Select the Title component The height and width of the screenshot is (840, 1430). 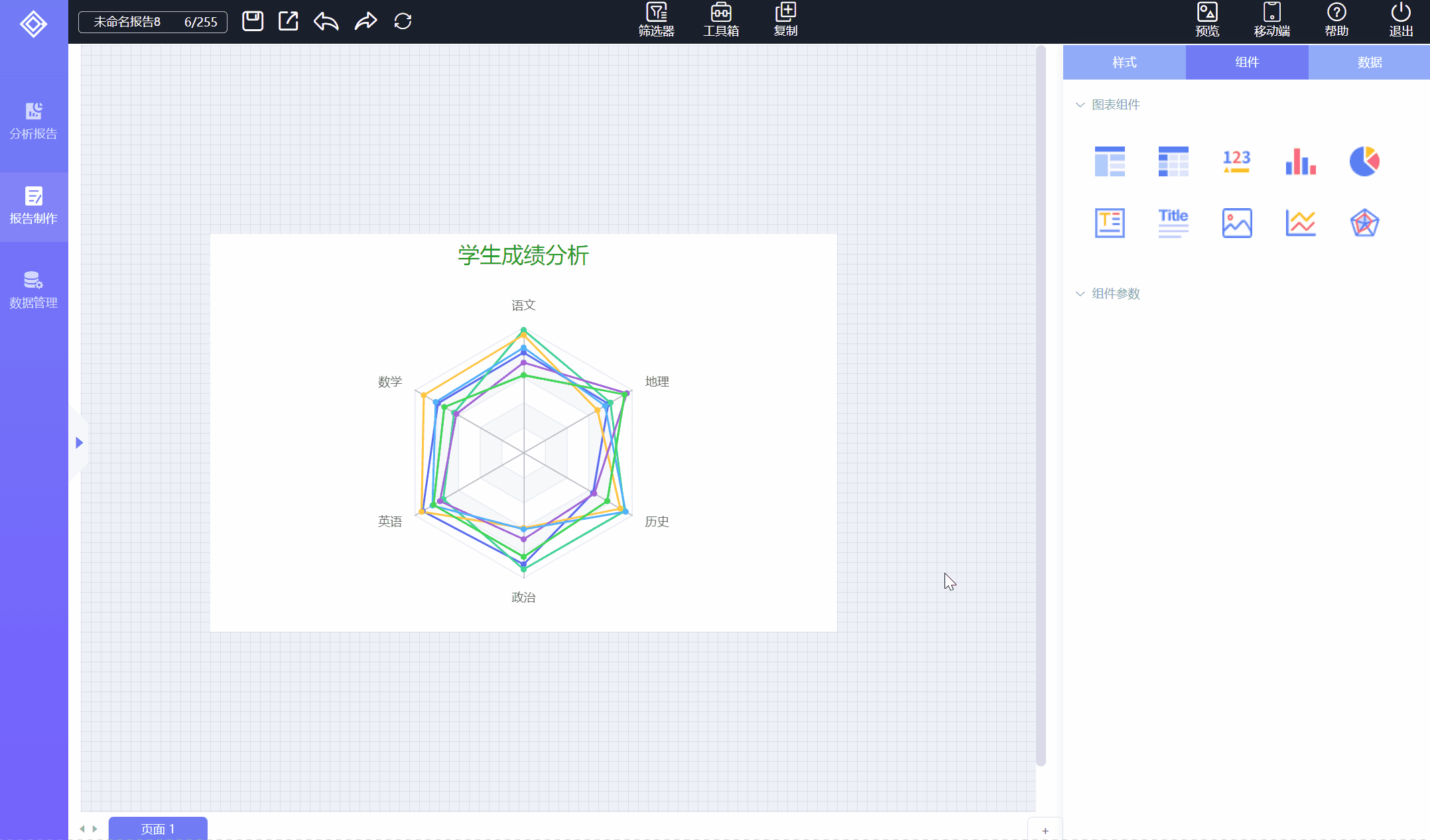(1173, 223)
